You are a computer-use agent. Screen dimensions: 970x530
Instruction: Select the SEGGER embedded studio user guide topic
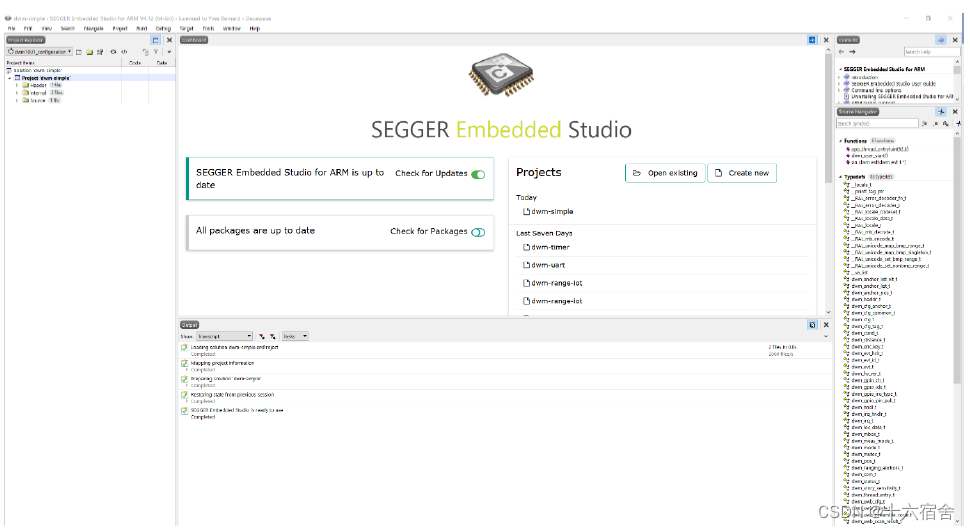pos(893,84)
